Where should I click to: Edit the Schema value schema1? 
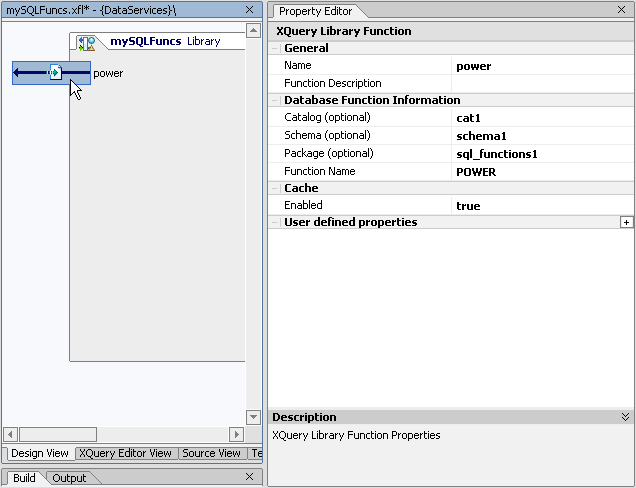tap(542, 135)
